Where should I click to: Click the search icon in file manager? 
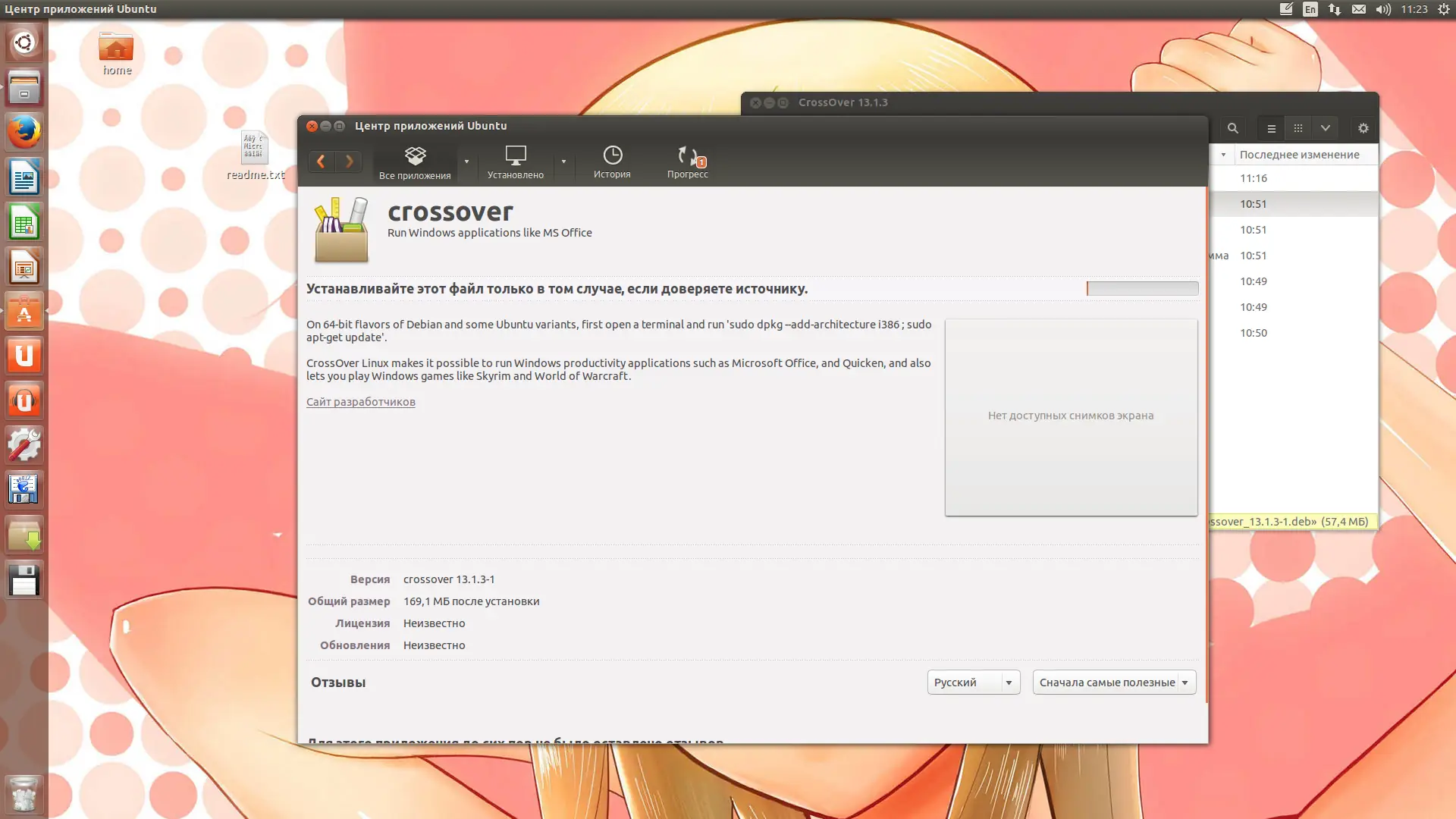pyautogui.click(x=1232, y=128)
